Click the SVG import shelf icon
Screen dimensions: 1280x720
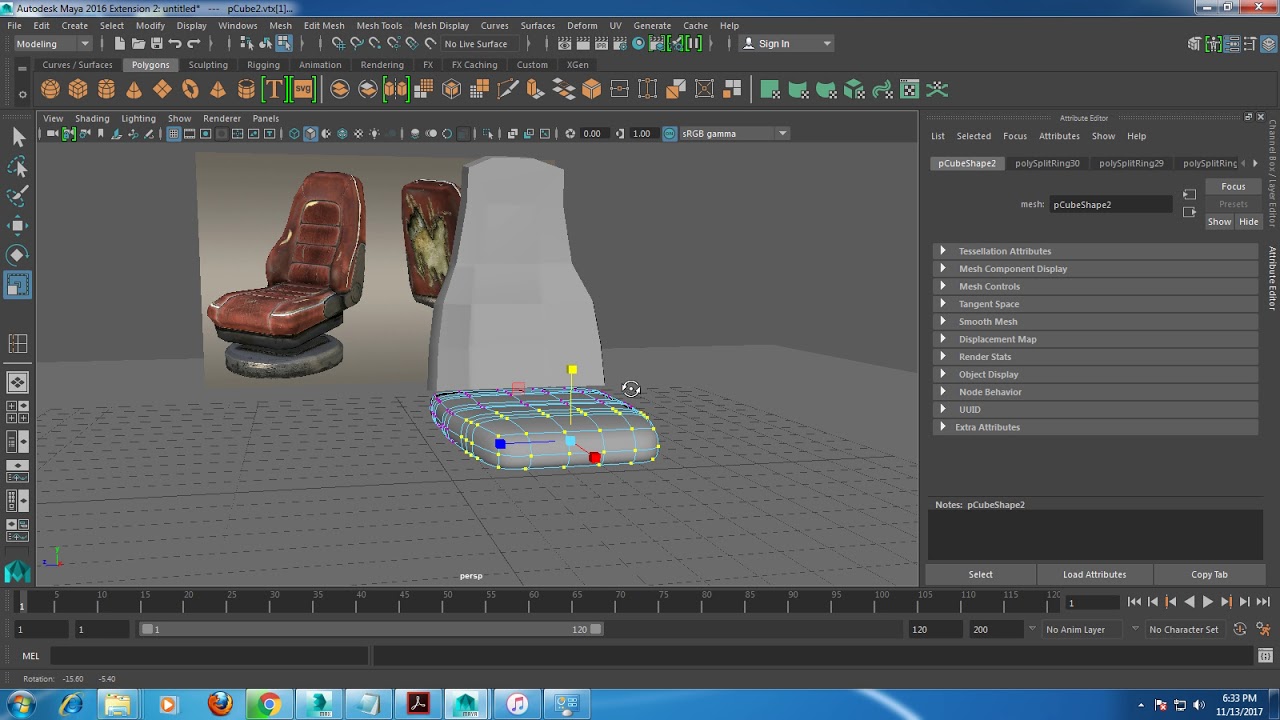302,89
